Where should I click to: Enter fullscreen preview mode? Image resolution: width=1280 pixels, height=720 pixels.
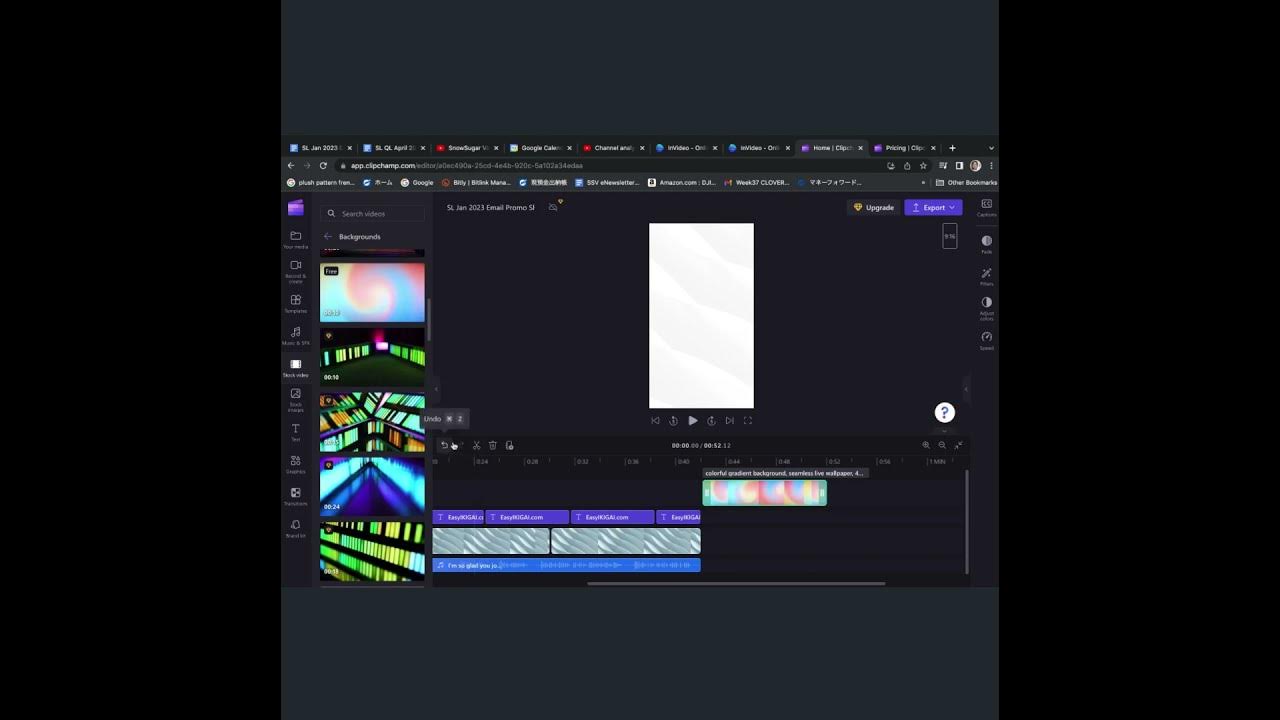(747, 421)
